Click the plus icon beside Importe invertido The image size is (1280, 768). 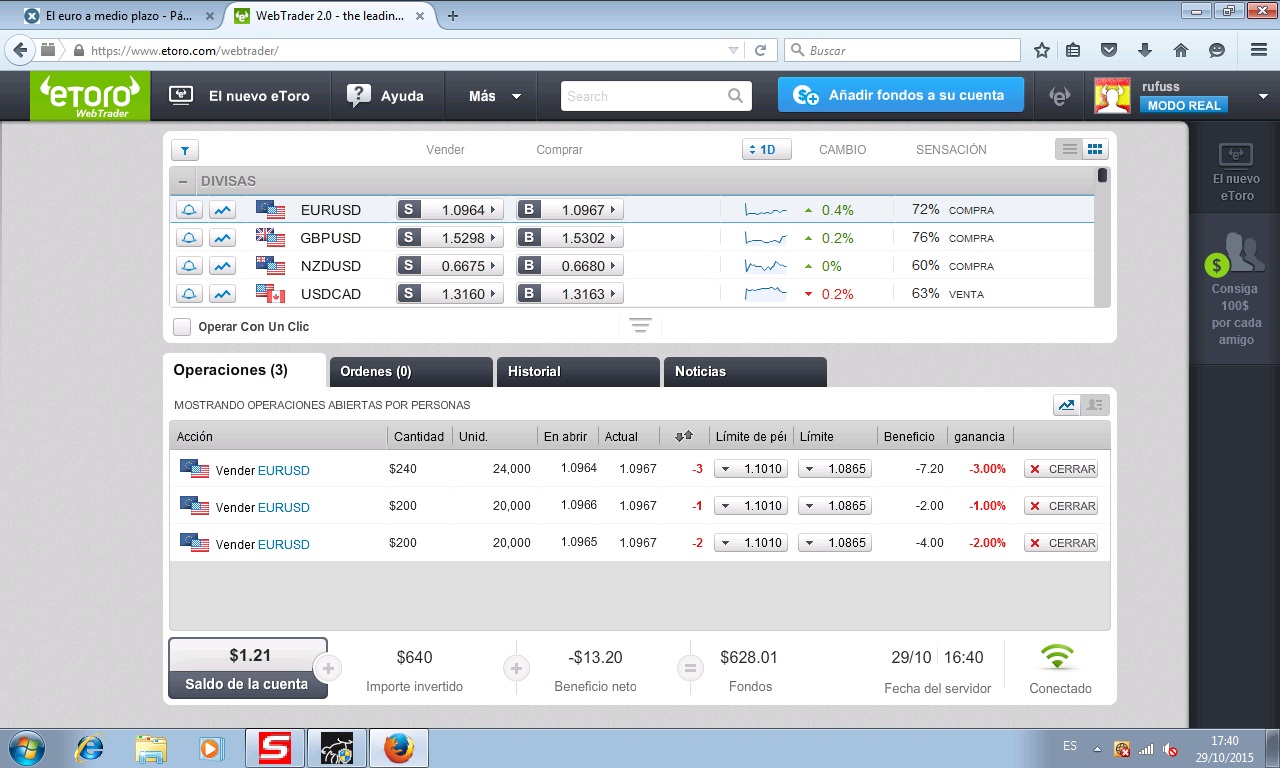(327, 668)
